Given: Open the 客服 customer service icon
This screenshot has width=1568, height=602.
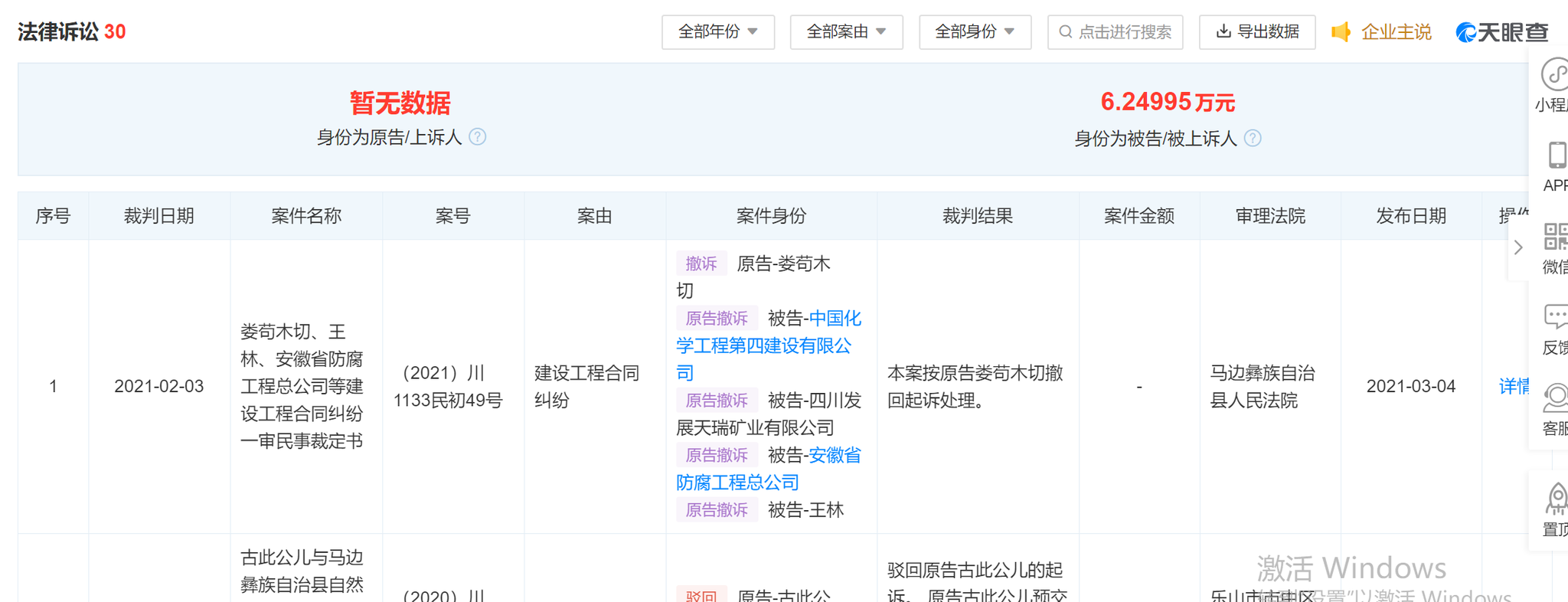Looking at the screenshot, I should pyautogui.click(x=1556, y=398).
